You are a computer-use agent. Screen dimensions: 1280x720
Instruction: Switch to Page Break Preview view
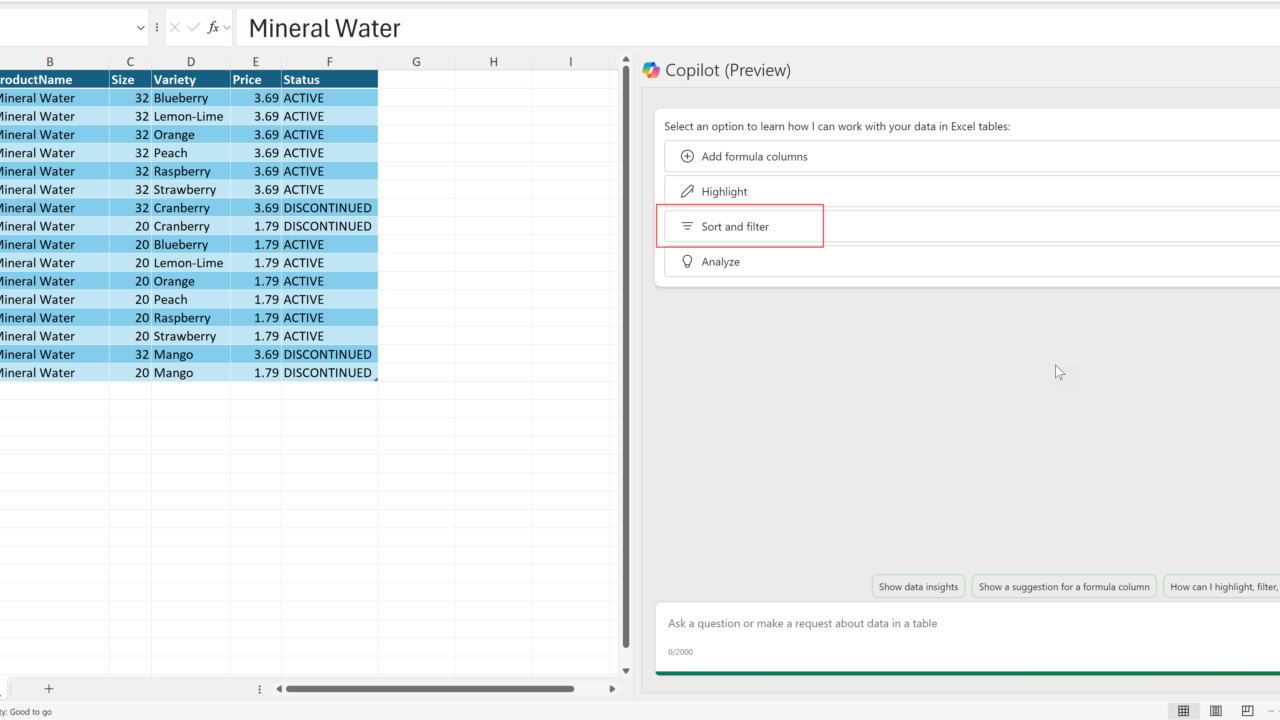tap(1247, 711)
